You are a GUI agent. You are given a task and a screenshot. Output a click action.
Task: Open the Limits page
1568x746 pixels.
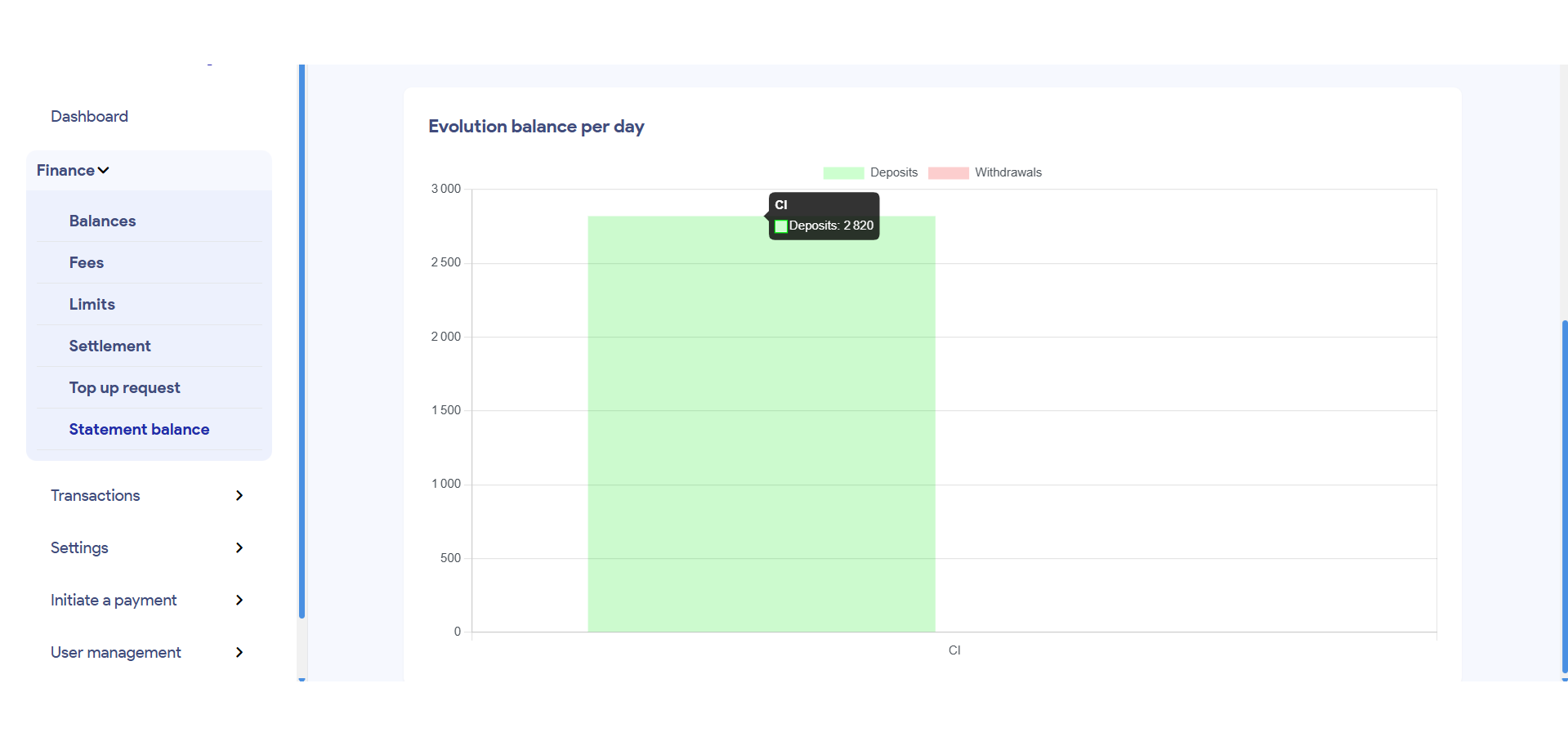pos(92,304)
